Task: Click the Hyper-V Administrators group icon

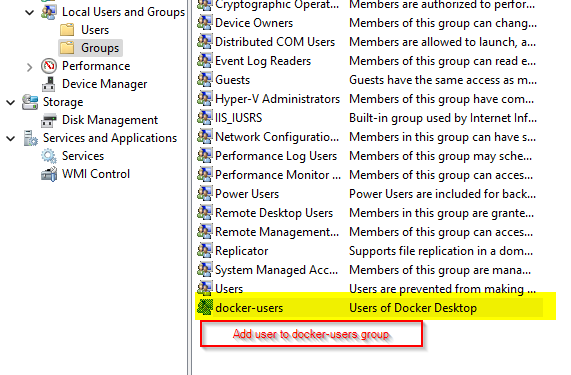Action: click(x=205, y=99)
